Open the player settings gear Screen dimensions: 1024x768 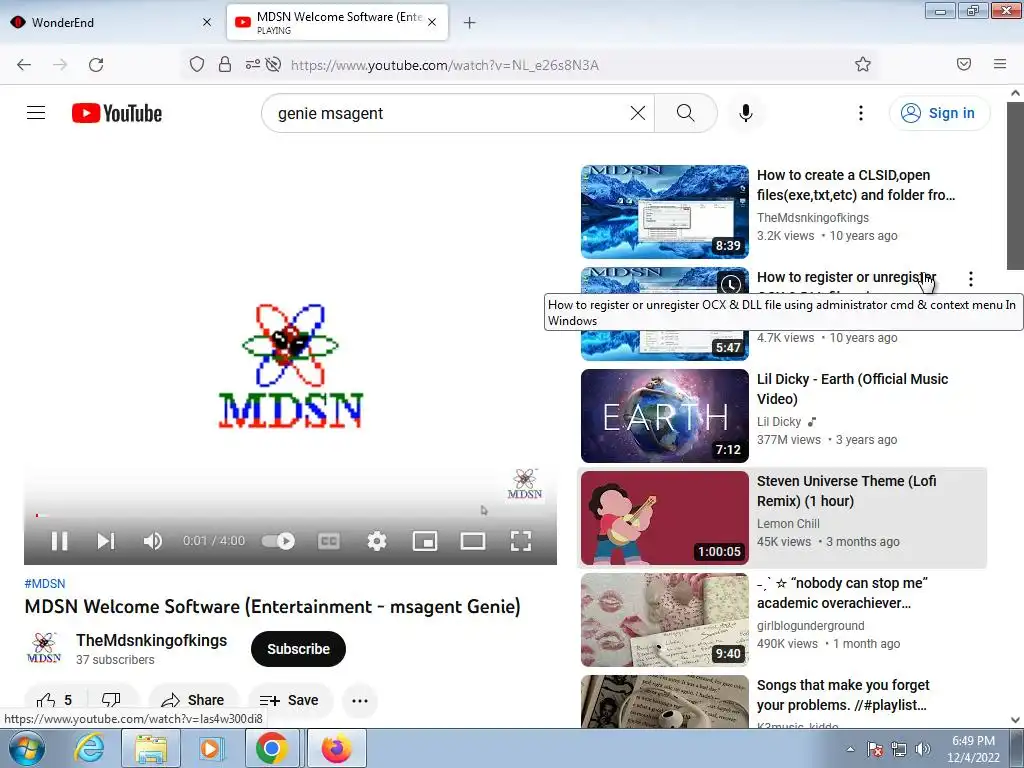point(377,541)
